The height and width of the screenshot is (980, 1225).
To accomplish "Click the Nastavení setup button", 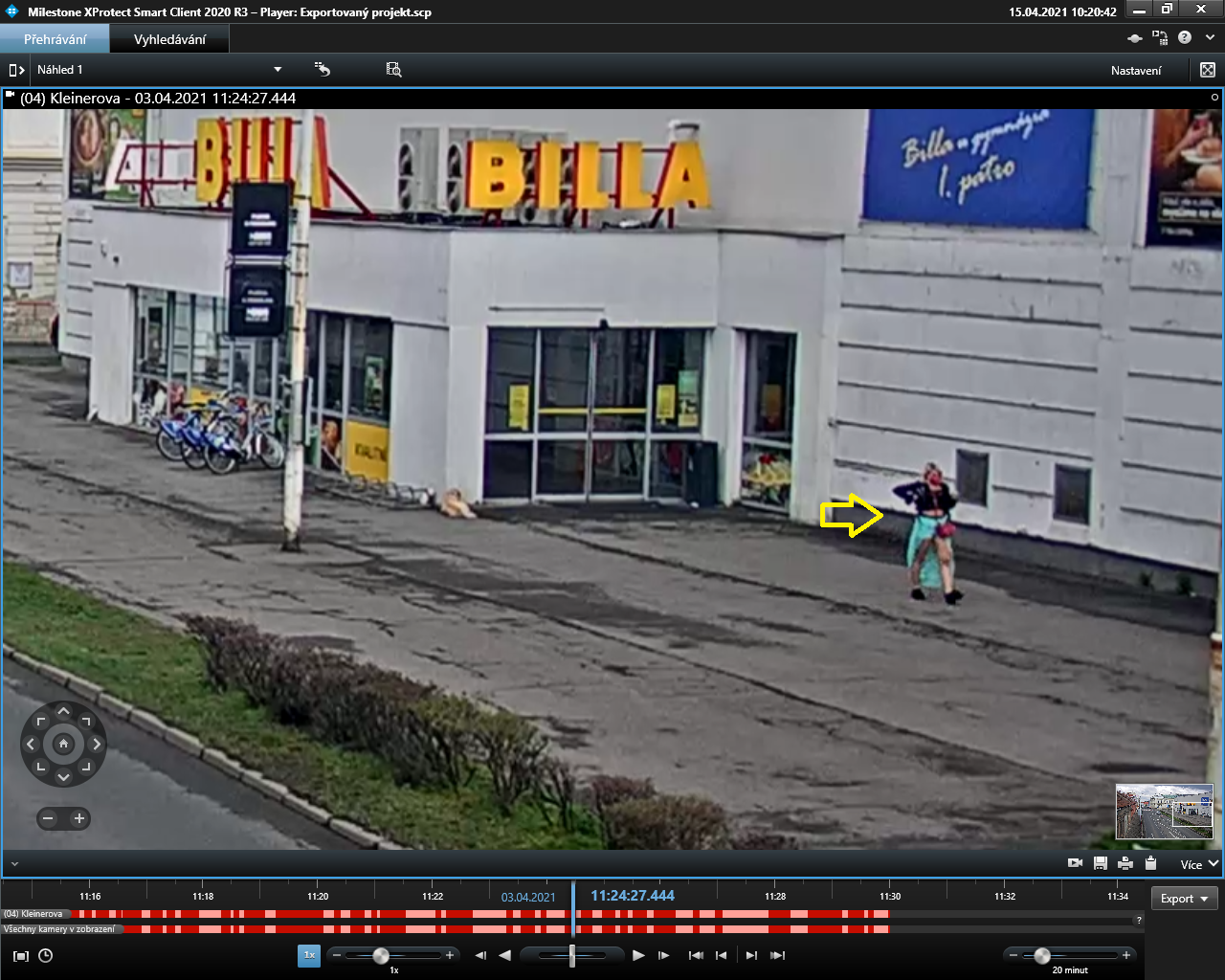I will pos(1136,70).
